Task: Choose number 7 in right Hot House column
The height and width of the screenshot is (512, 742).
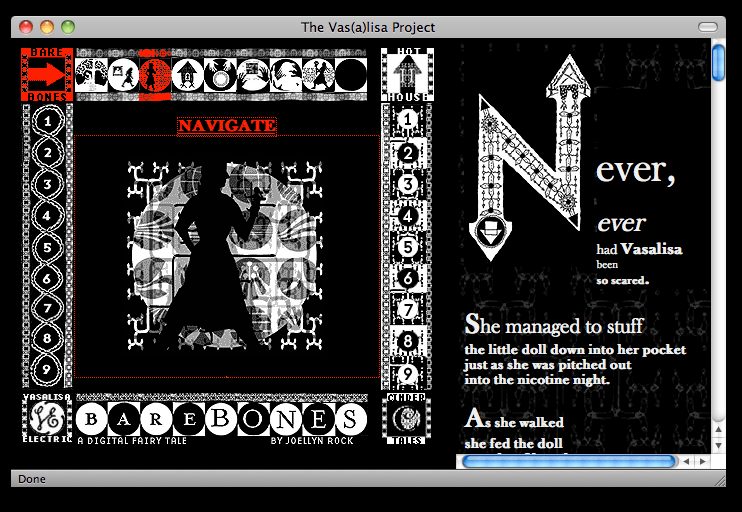Action: pyautogui.click(x=407, y=309)
